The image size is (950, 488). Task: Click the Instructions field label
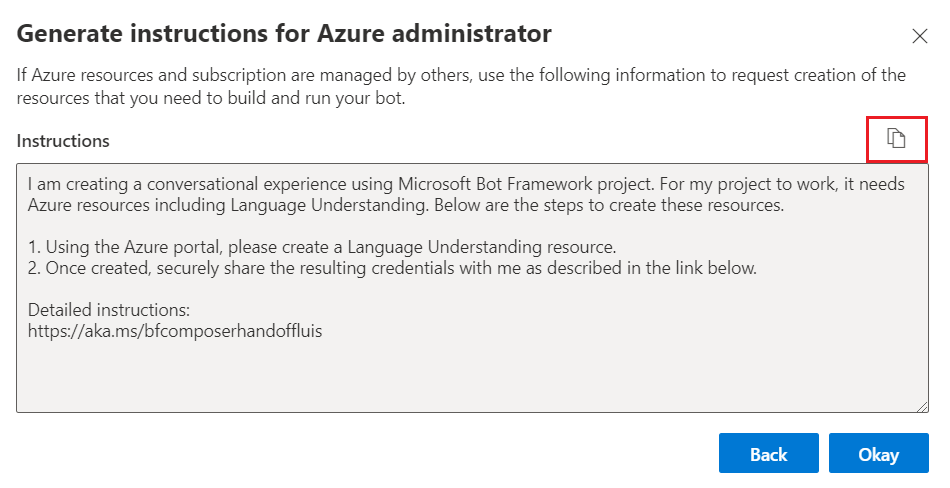(63, 141)
